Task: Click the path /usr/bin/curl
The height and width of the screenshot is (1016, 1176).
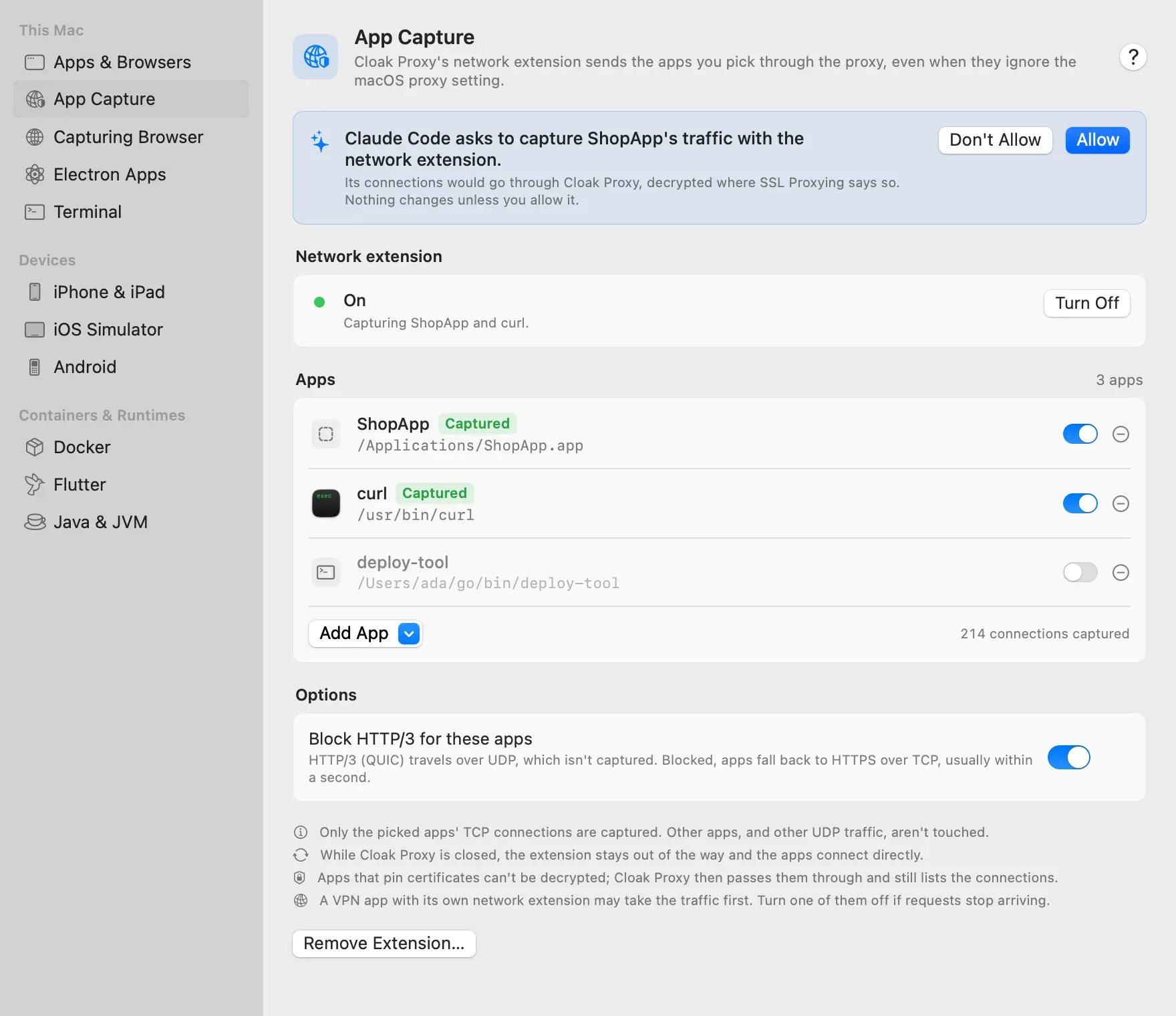Action: [416, 515]
